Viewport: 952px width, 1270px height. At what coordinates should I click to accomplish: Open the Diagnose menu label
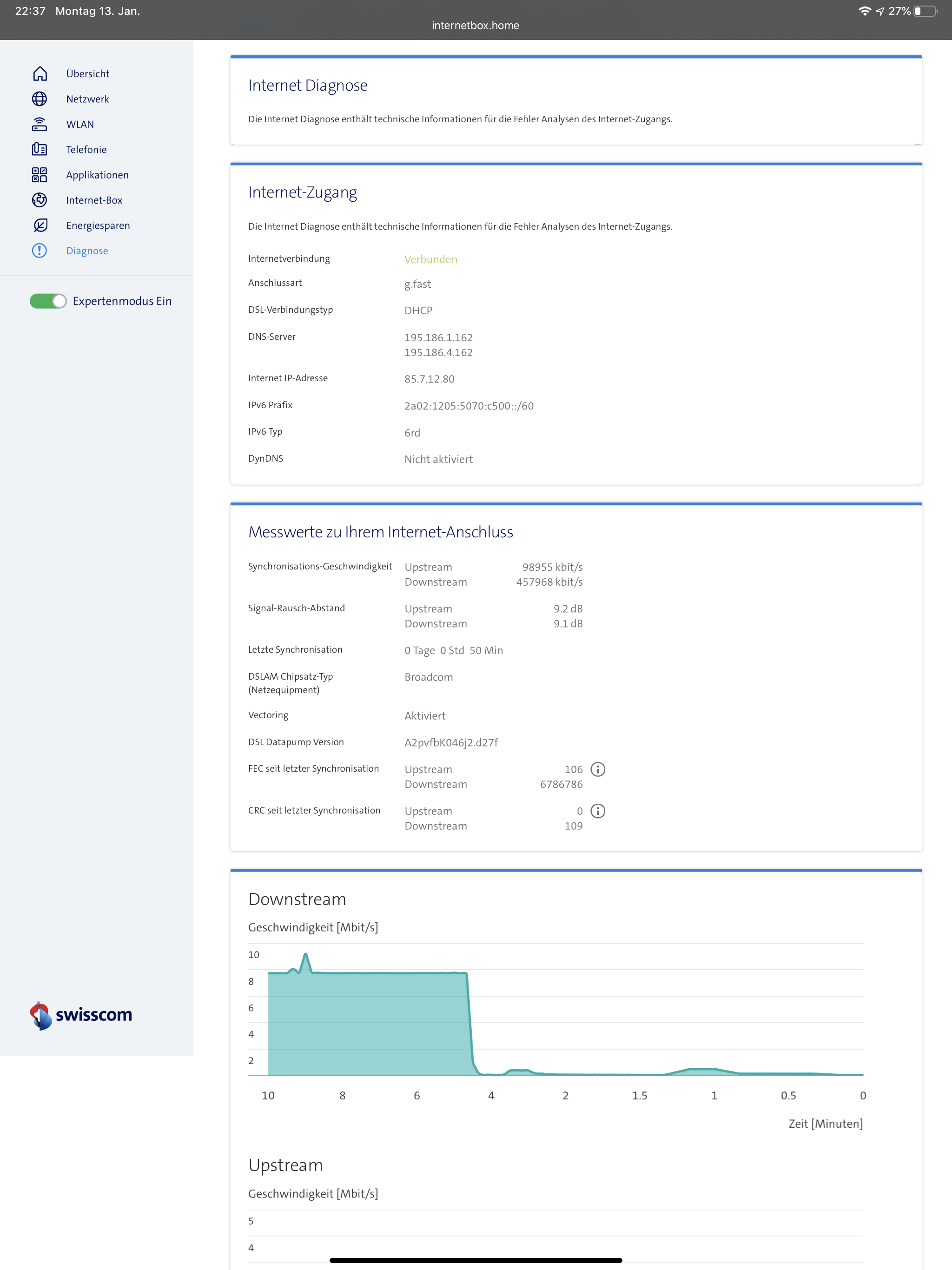click(x=87, y=250)
